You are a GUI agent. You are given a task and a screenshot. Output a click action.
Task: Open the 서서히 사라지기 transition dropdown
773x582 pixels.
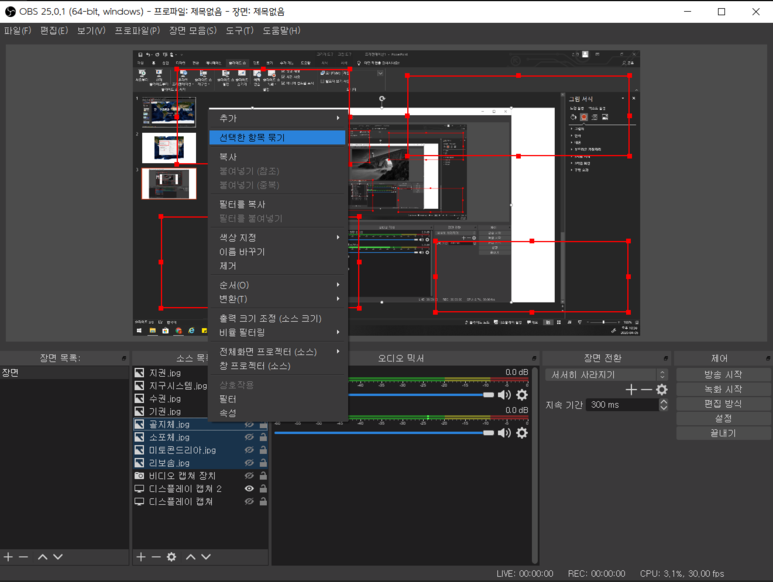click(x=607, y=375)
